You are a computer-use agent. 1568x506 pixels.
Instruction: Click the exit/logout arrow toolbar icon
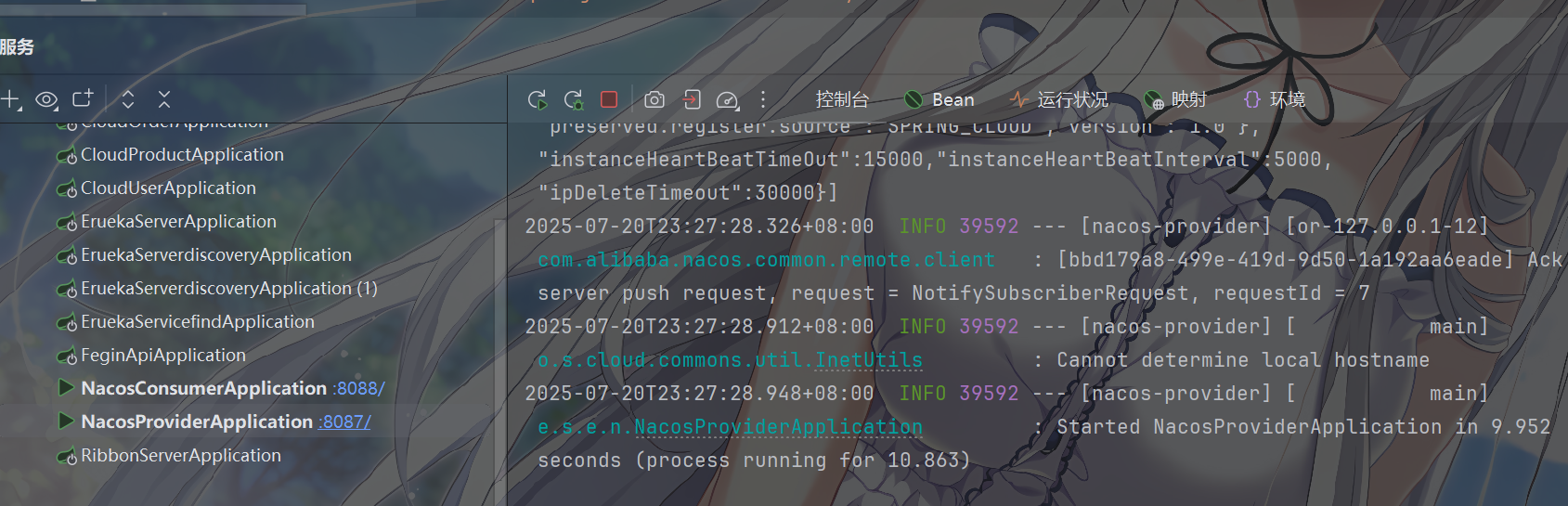(x=692, y=99)
